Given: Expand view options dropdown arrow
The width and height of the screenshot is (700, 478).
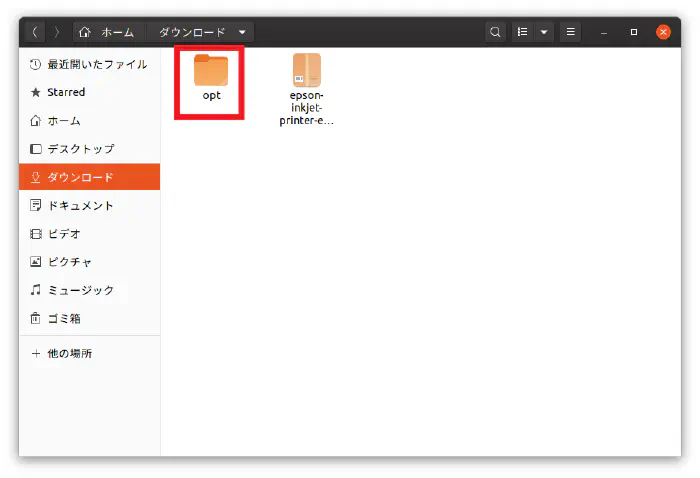Looking at the screenshot, I should pyautogui.click(x=544, y=32).
